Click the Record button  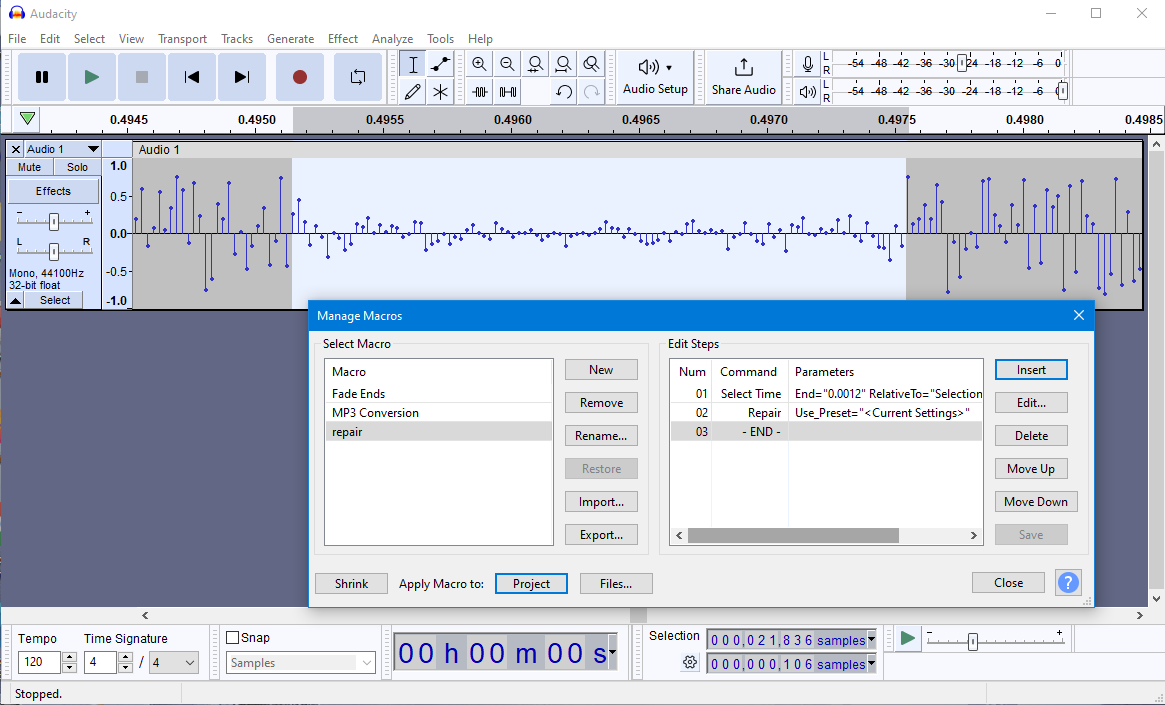(299, 77)
